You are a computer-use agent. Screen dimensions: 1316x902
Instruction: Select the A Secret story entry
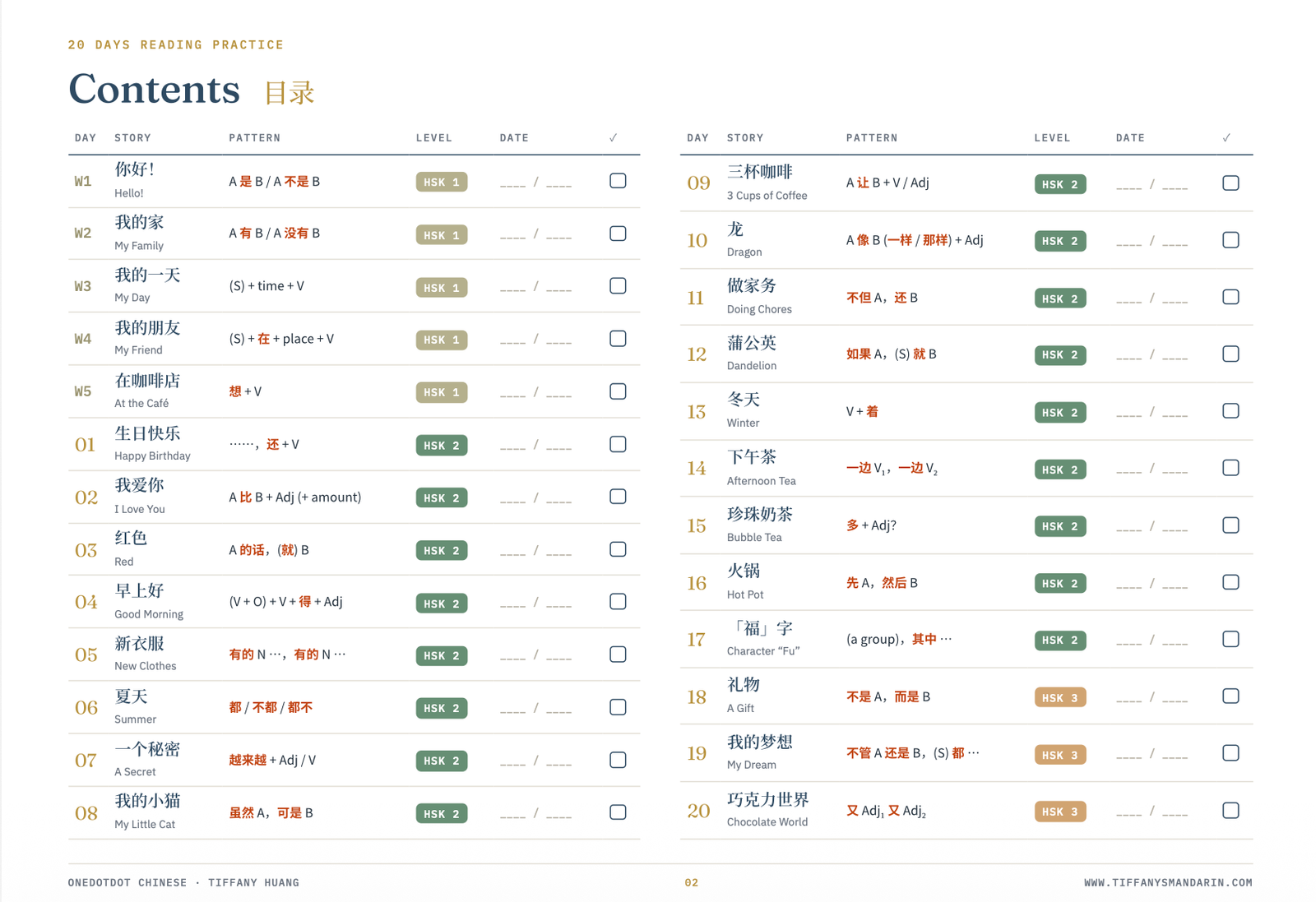coord(147,759)
